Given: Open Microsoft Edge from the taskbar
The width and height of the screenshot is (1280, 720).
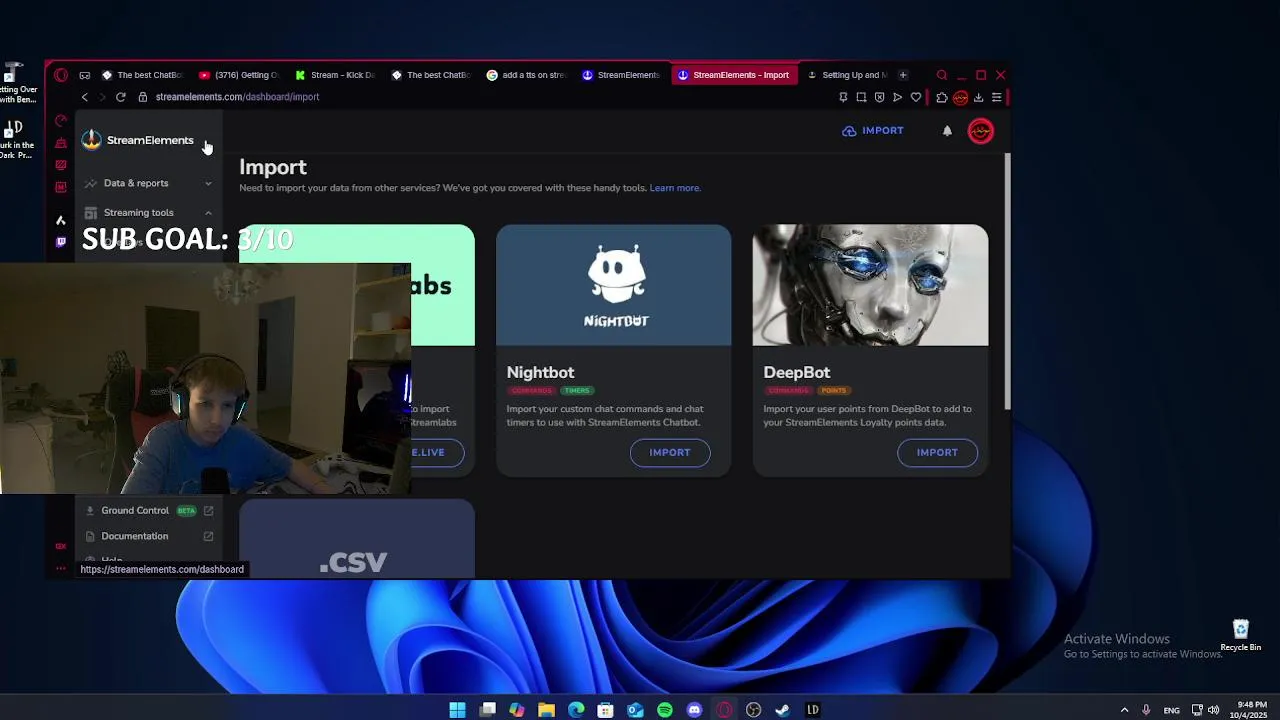Looking at the screenshot, I should point(576,710).
